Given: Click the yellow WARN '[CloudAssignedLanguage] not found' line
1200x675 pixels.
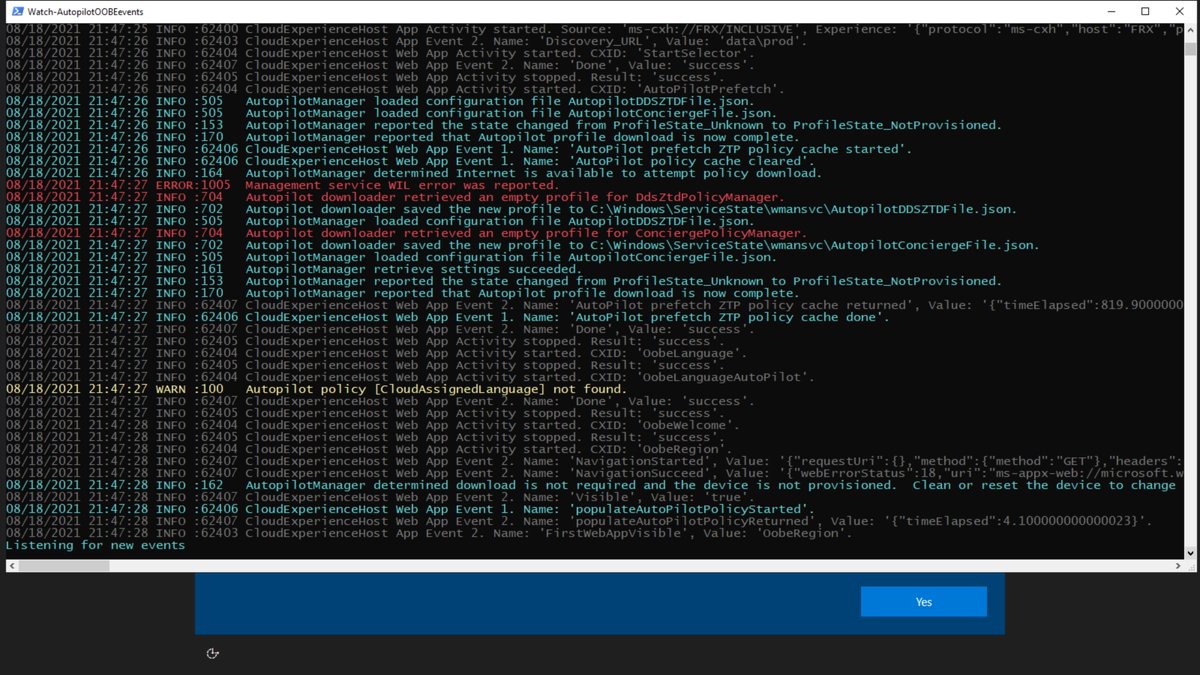Looking at the screenshot, I should [316, 389].
